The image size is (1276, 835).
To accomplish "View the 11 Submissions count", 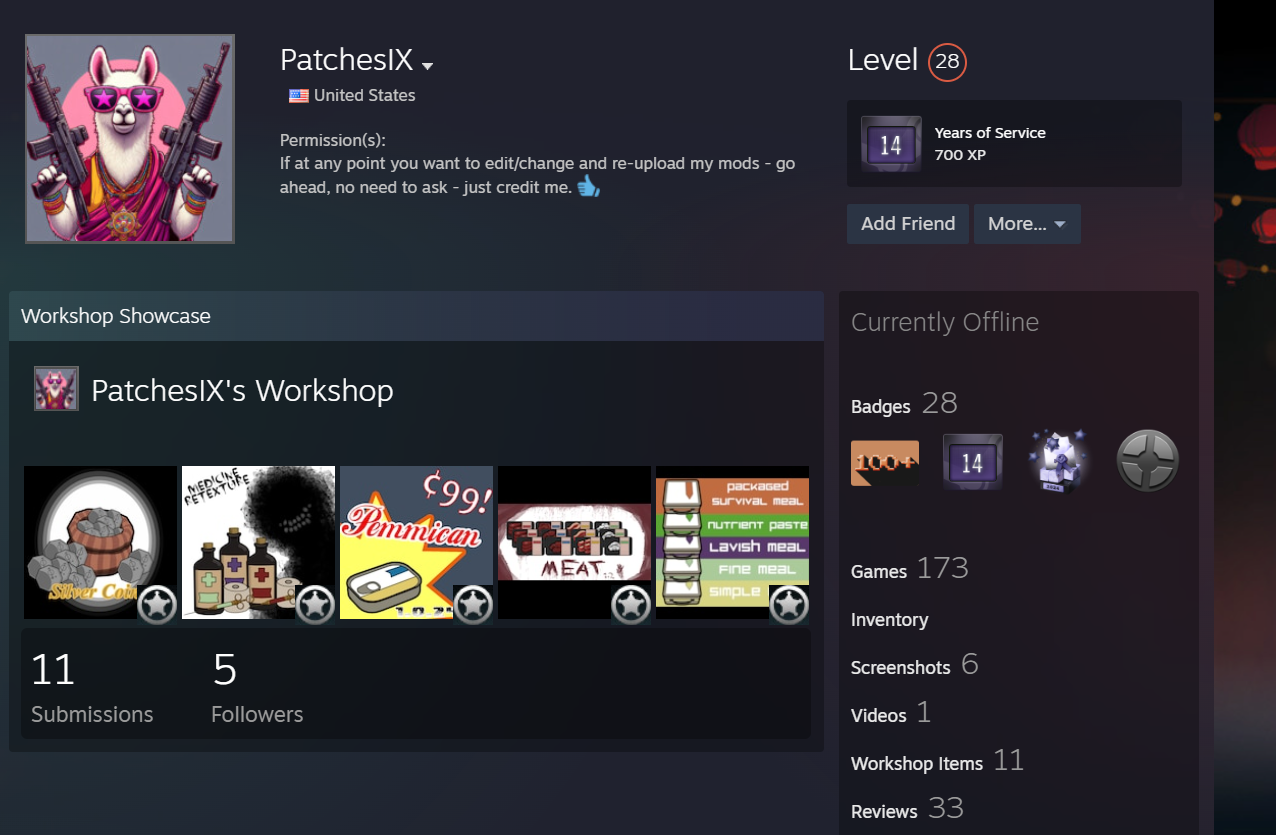I will tap(92, 687).
